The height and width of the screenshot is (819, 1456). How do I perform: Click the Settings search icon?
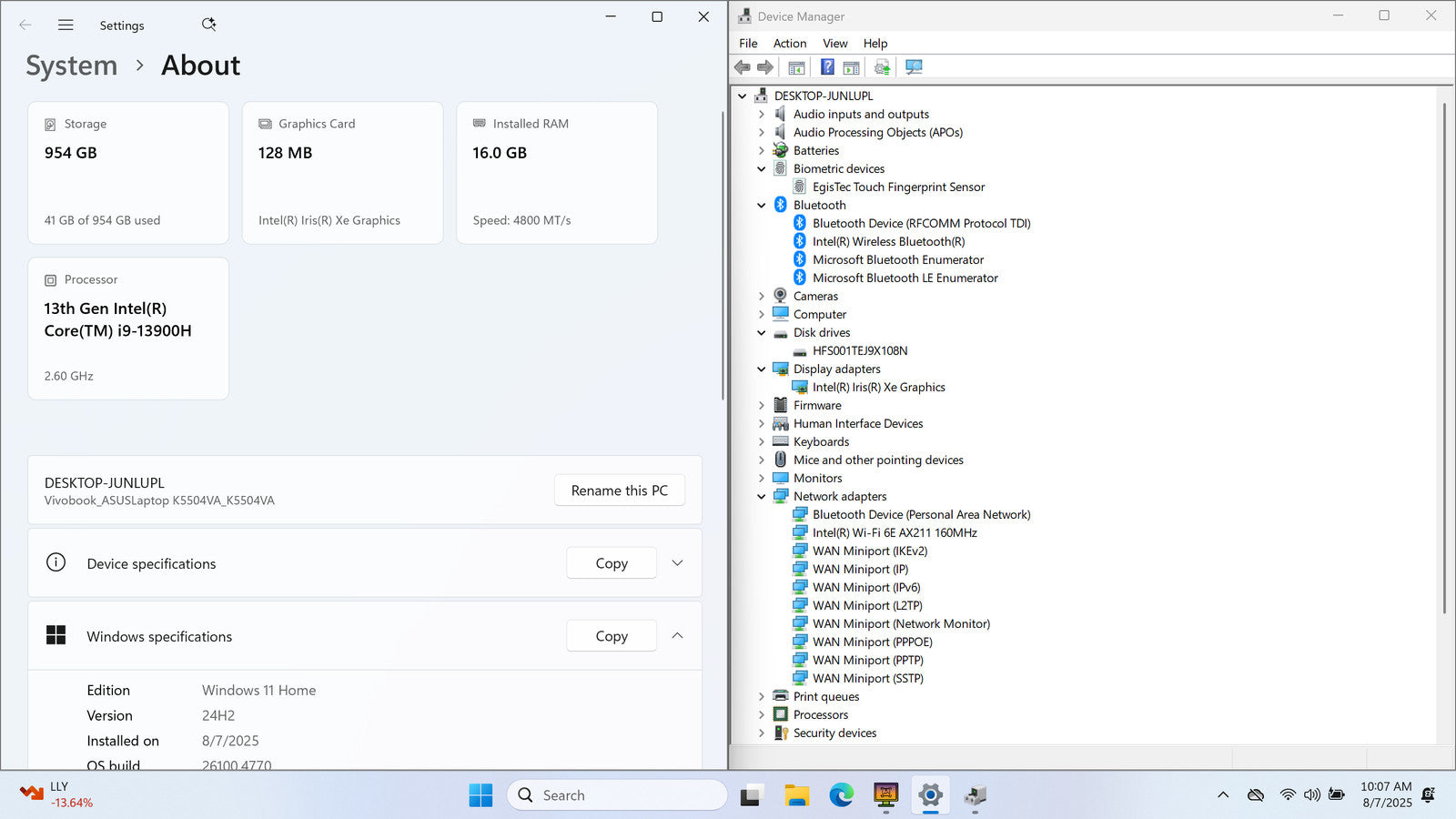pos(208,25)
